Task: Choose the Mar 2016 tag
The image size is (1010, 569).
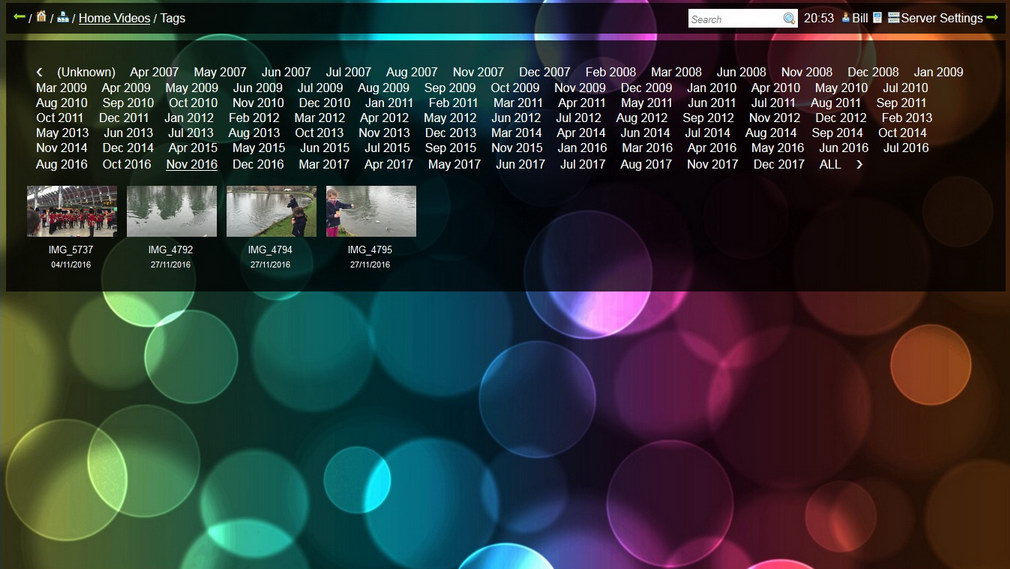Action: (x=647, y=148)
